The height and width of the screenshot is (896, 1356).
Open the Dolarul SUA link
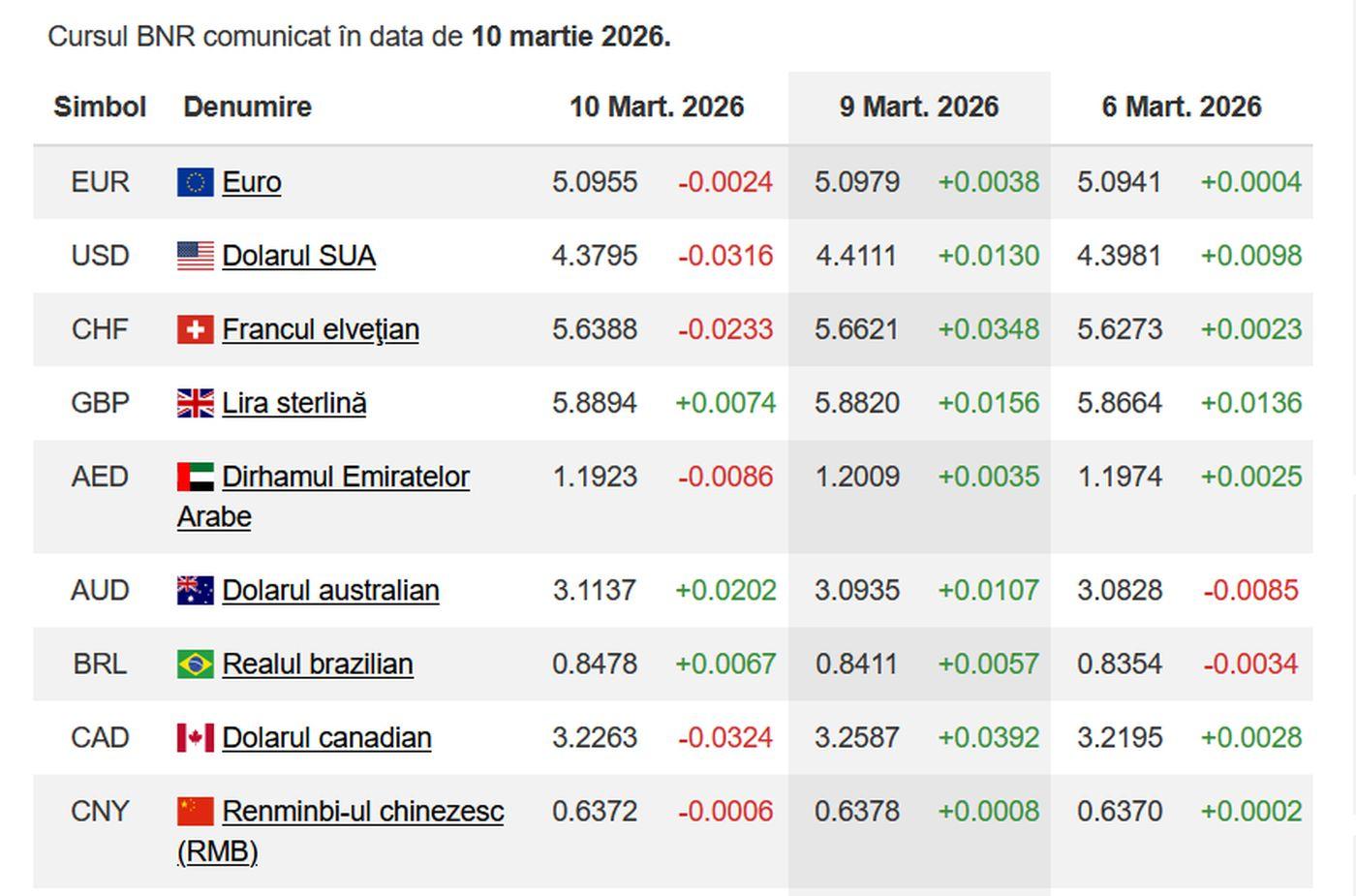tap(298, 256)
